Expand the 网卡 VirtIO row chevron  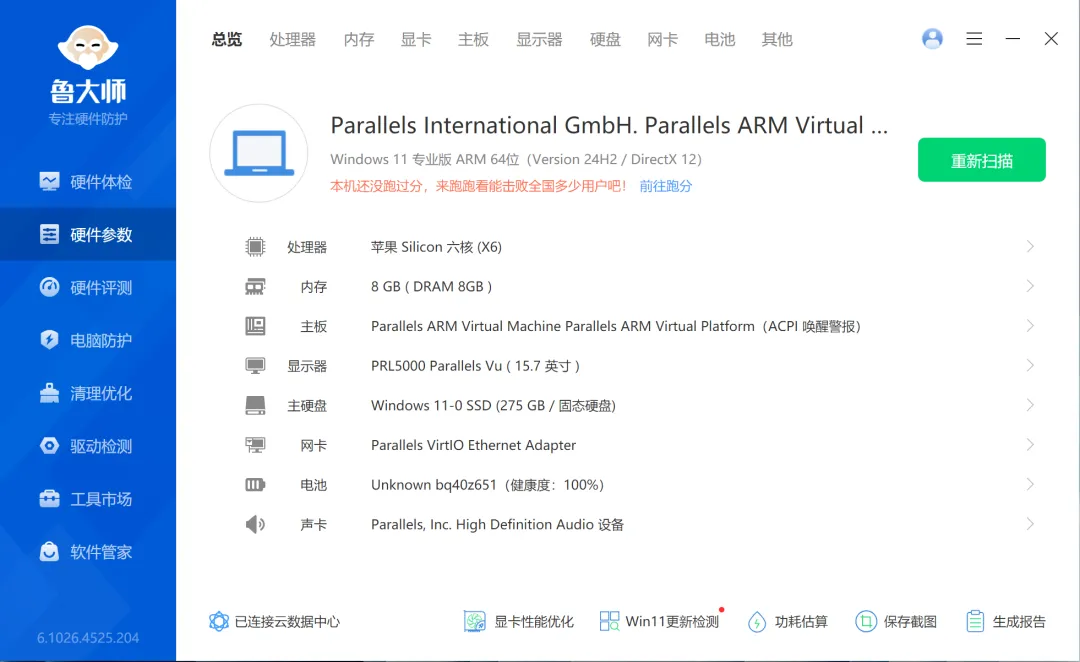1030,445
